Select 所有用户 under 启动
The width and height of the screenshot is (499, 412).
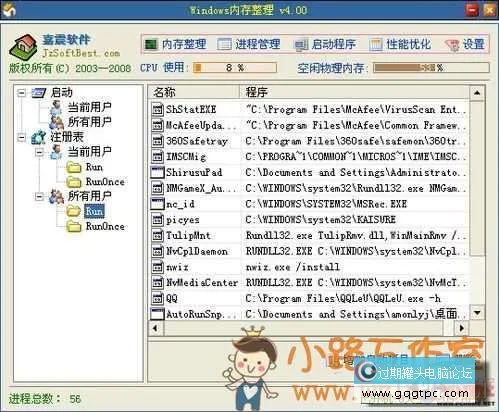coord(89,122)
